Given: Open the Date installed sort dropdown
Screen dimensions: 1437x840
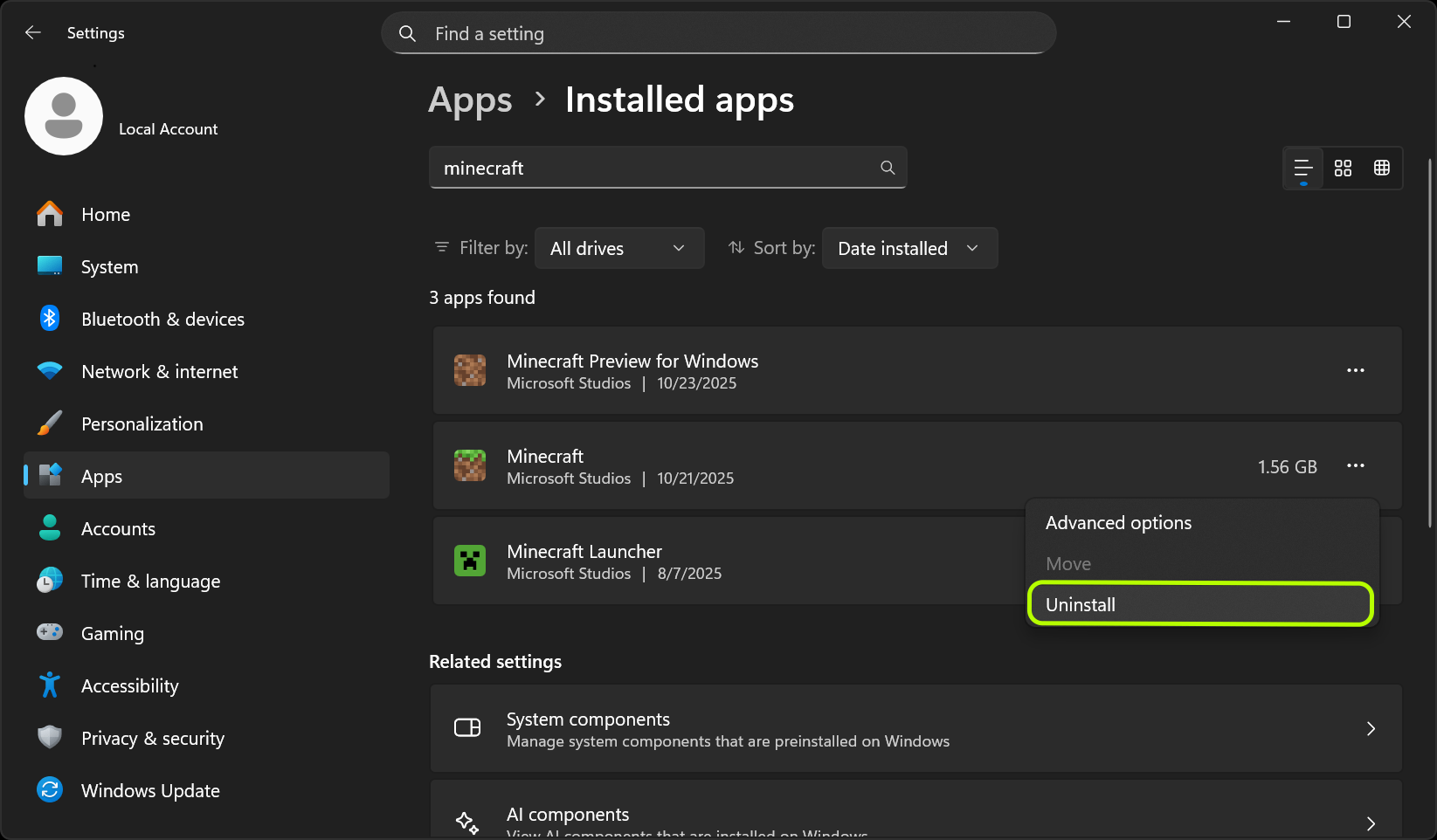Looking at the screenshot, I should pos(908,248).
